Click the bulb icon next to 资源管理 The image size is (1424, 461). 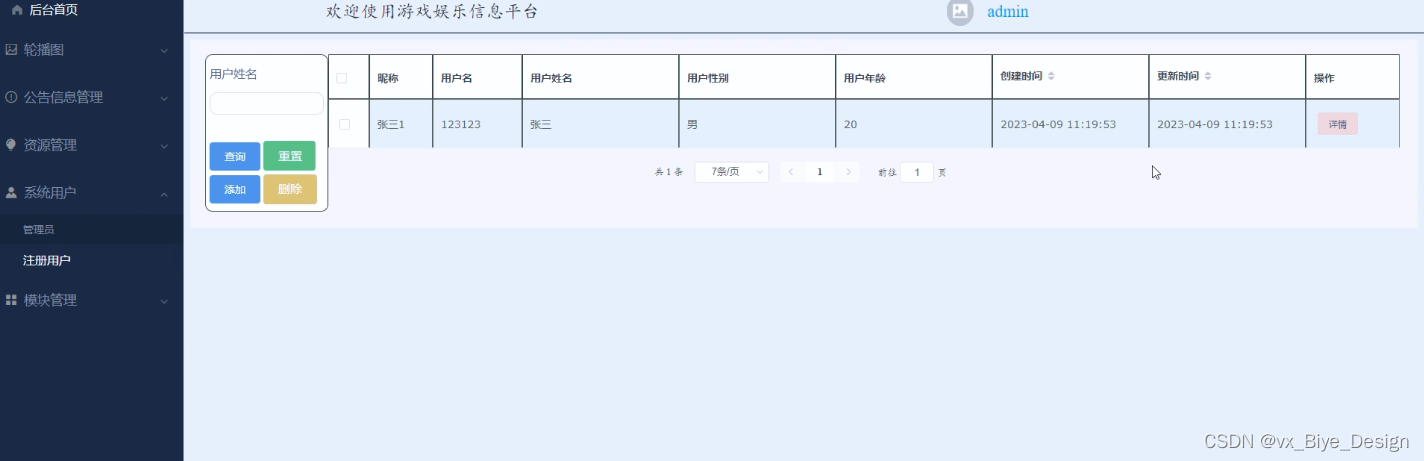click(11, 145)
